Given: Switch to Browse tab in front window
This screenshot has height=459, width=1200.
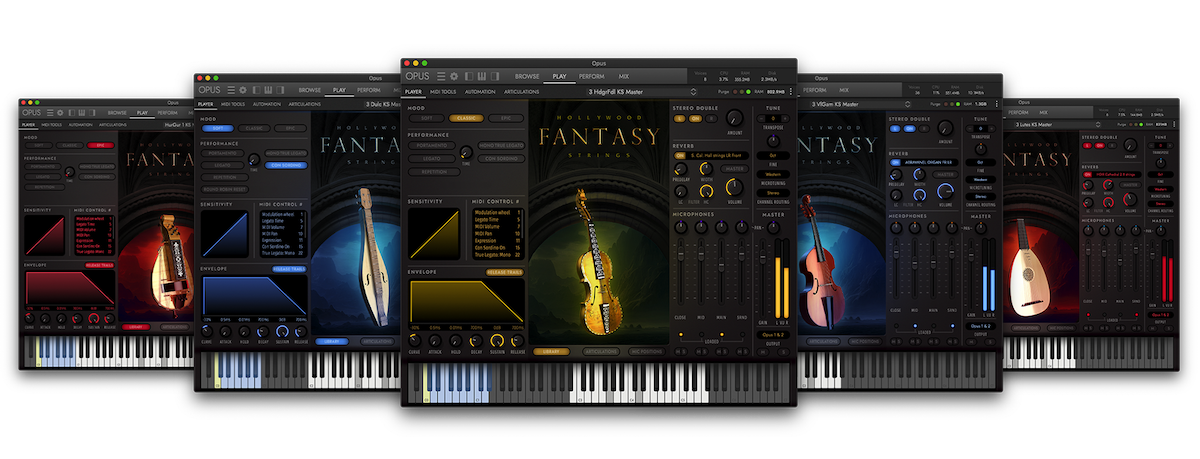Looking at the screenshot, I should point(526,76).
